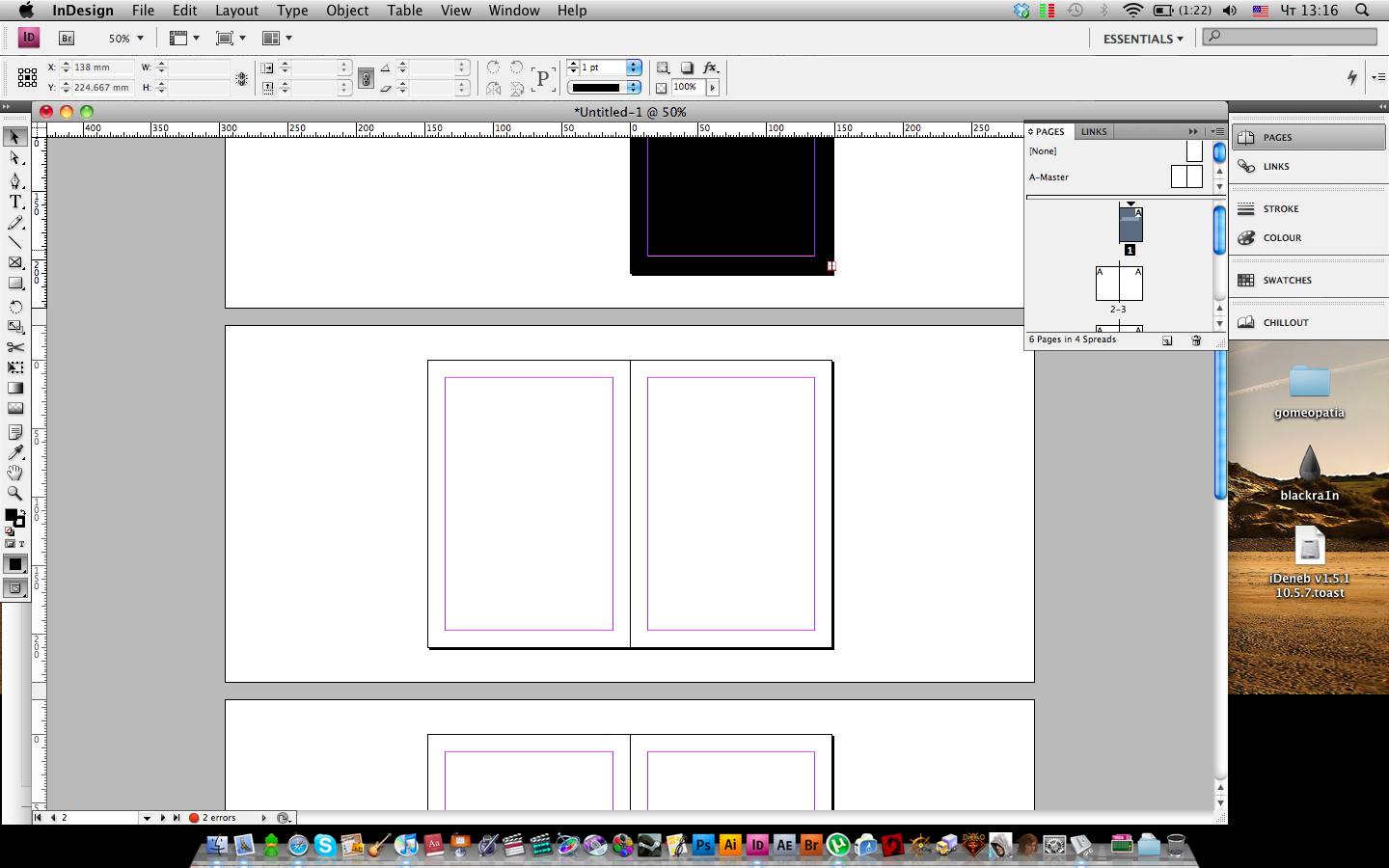Select the Gradient Feather tool
This screenshot has width=1389, height=868.
tap(14, 408)
